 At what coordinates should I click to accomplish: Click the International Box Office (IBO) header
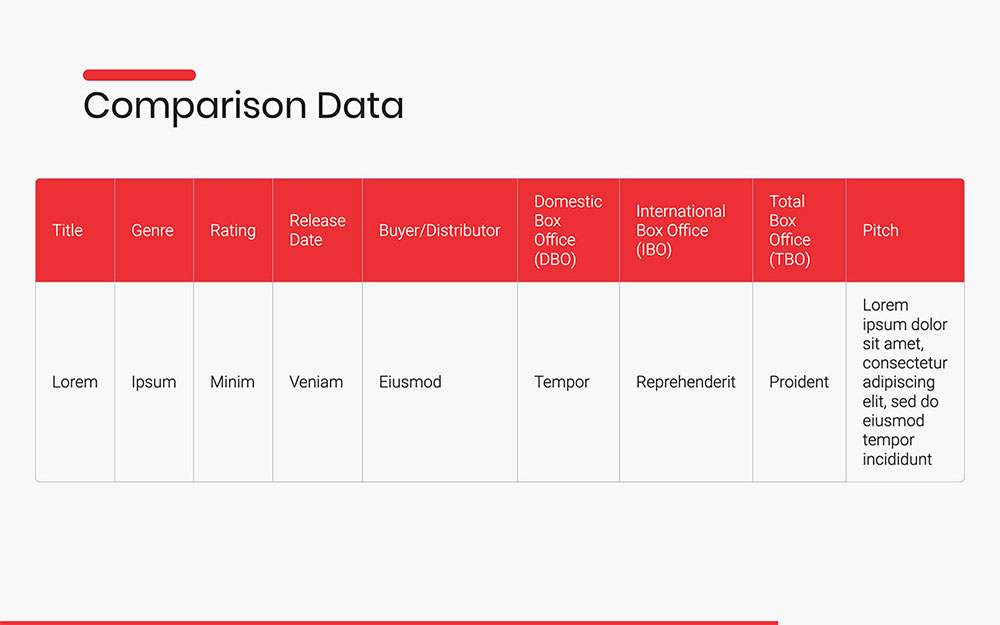[681, 230]
